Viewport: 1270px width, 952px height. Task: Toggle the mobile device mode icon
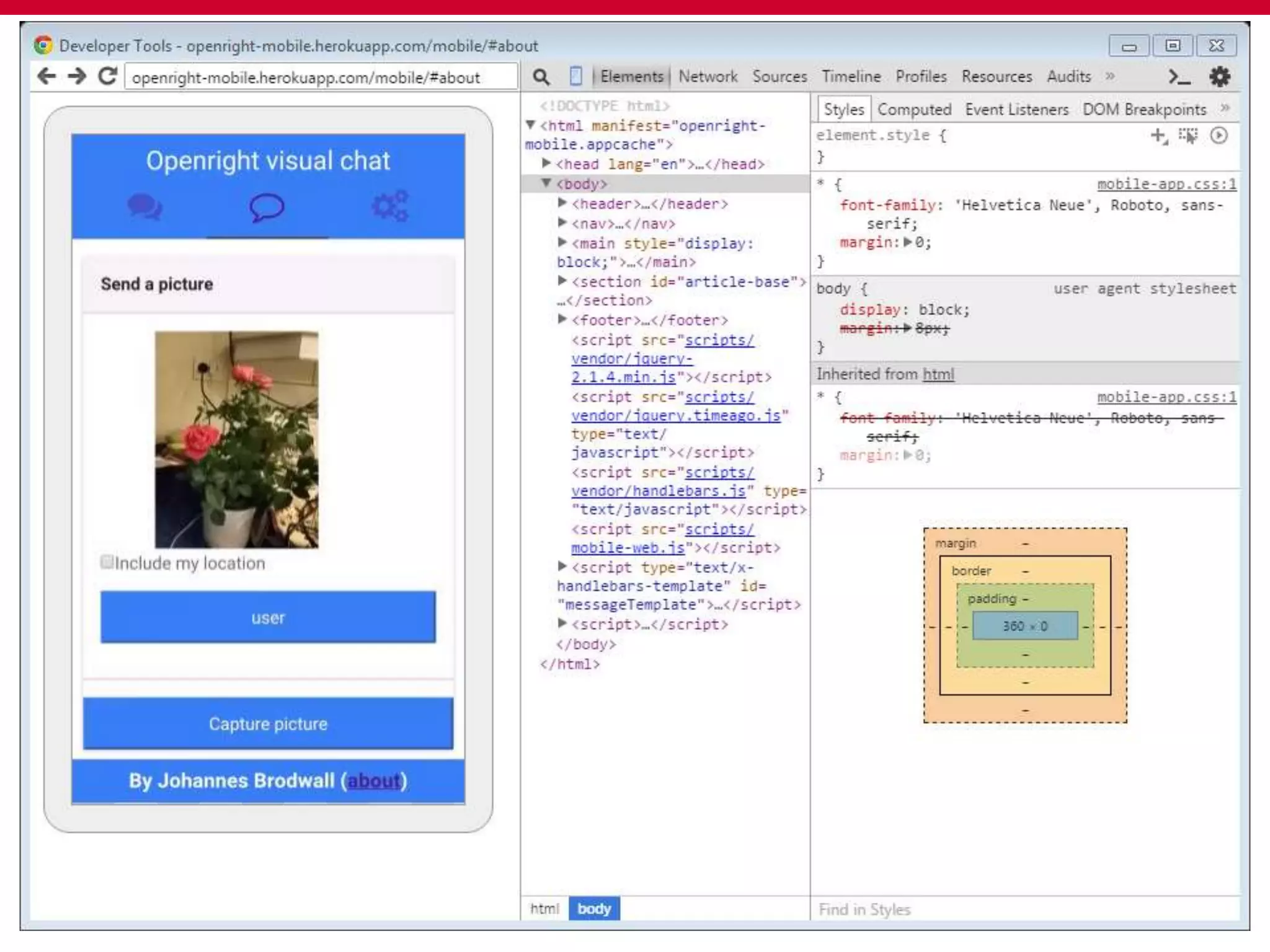575,77
